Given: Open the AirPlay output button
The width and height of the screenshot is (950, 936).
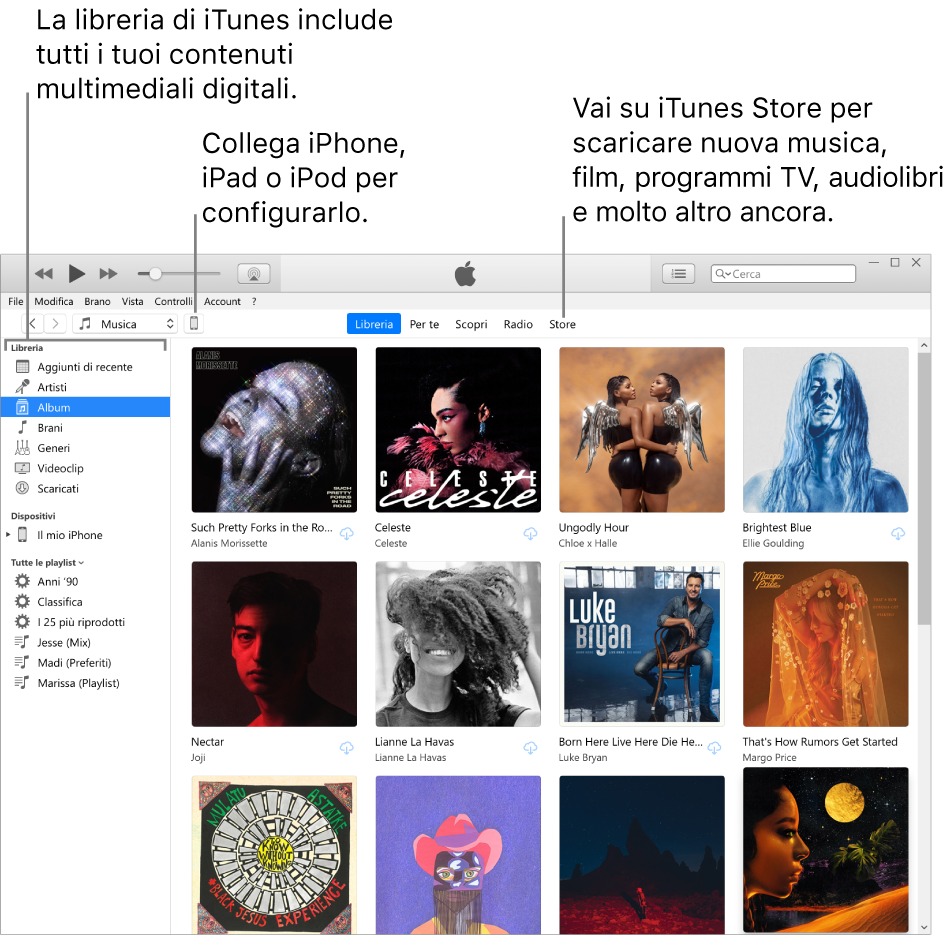Looking at the screenshot, I should pos(254,274).
